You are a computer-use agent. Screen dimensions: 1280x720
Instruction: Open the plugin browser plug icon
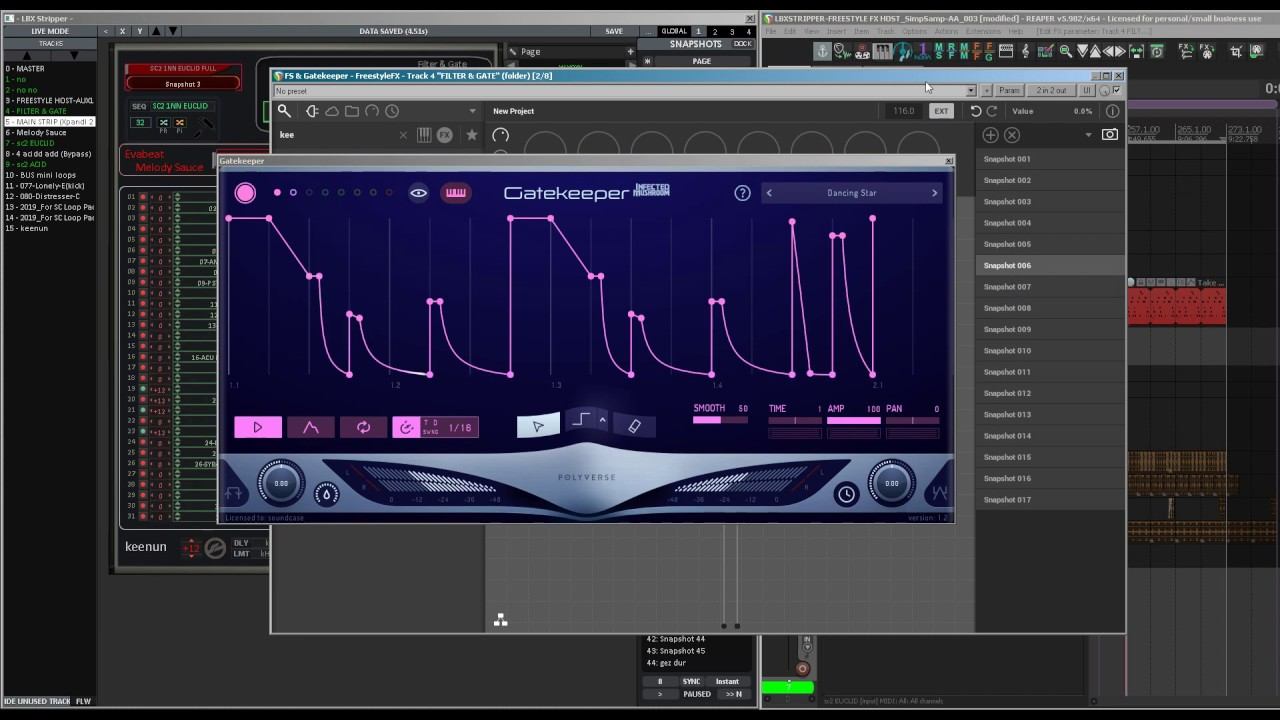point(312,111)
